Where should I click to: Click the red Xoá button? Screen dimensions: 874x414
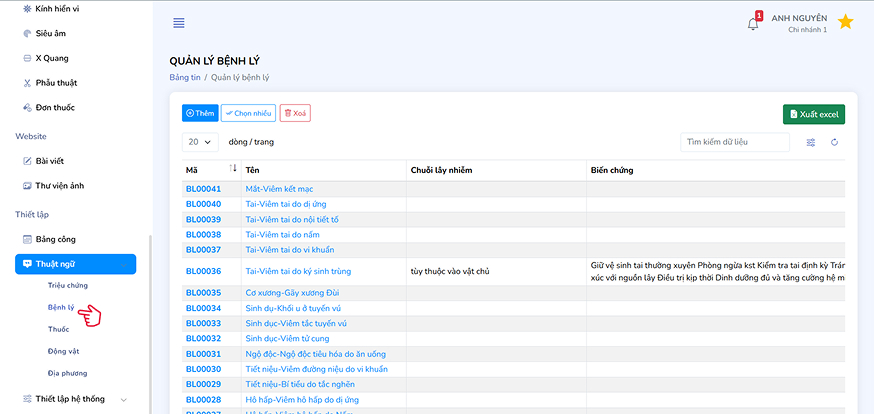295,114
